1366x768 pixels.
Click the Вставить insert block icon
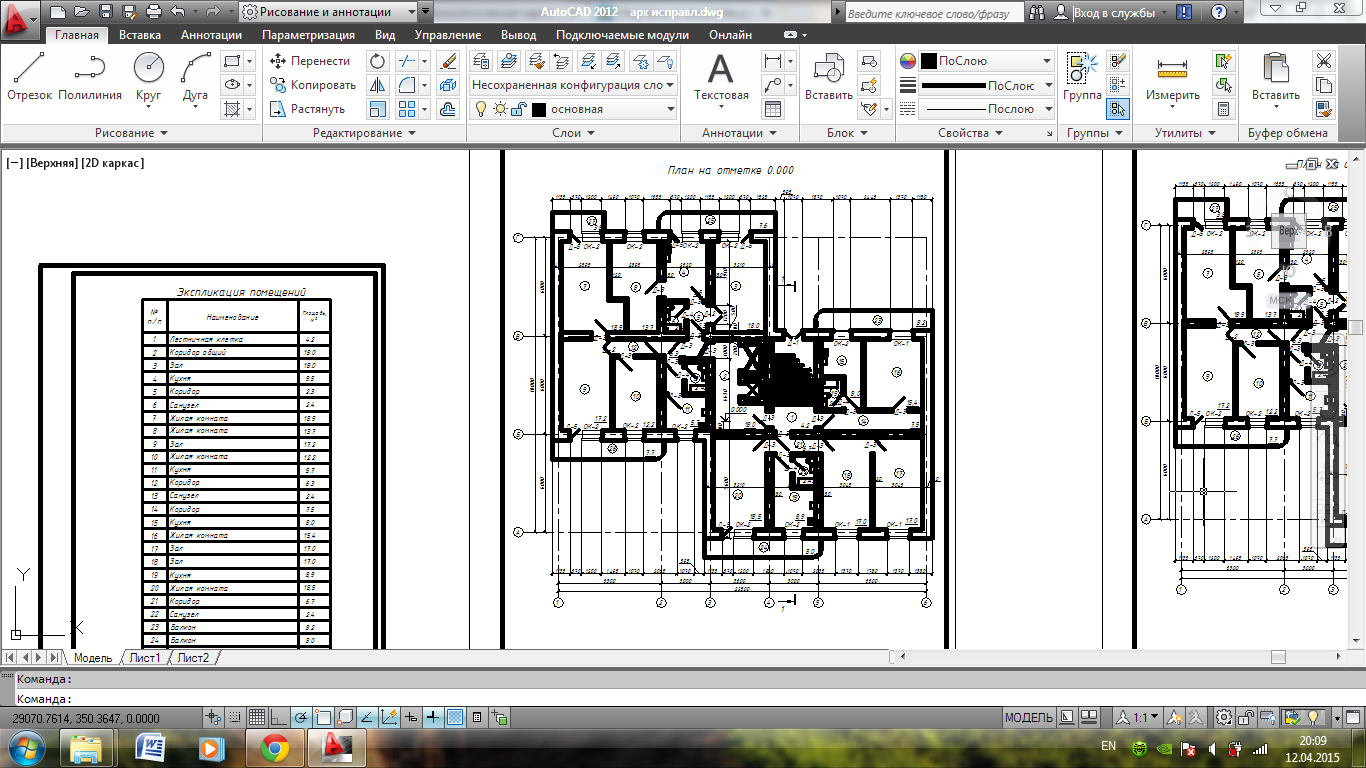[x=829, y=77]
